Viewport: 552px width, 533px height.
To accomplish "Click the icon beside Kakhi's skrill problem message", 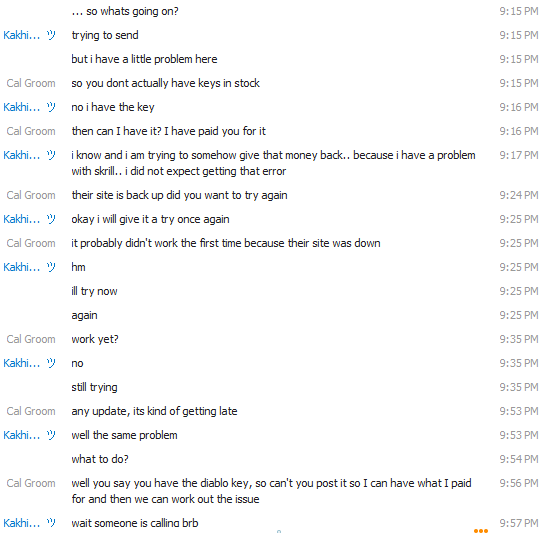I will point(51,155).
